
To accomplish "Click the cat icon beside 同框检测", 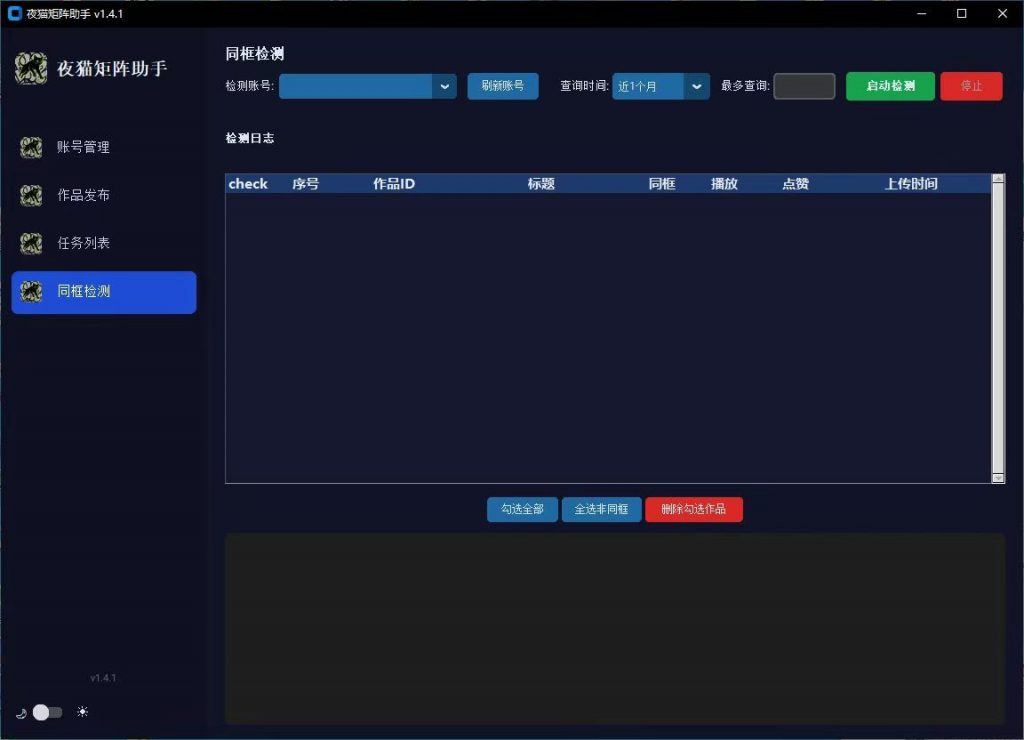I will coord(31,292).
